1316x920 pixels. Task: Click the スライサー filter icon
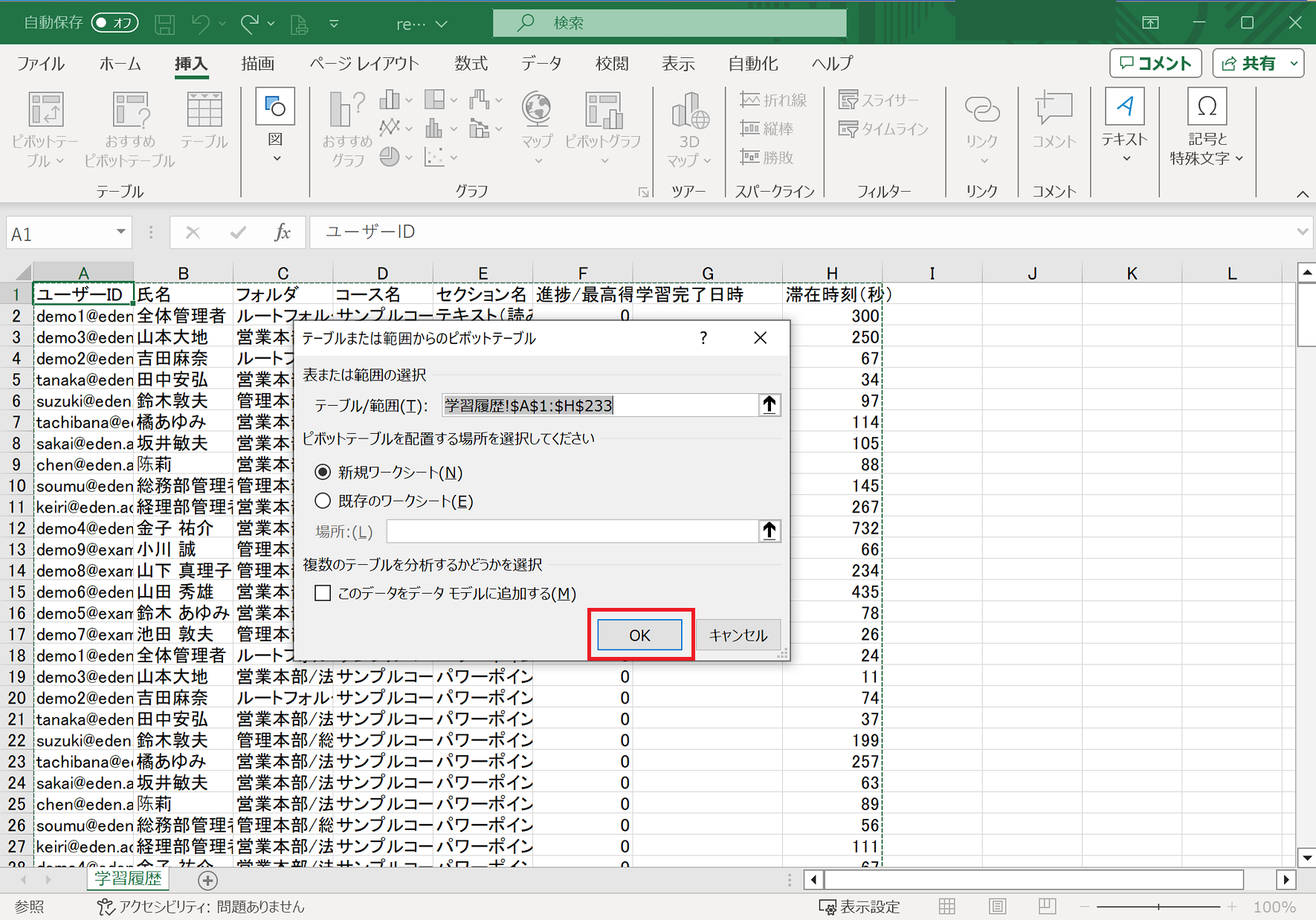click(879, 100)
